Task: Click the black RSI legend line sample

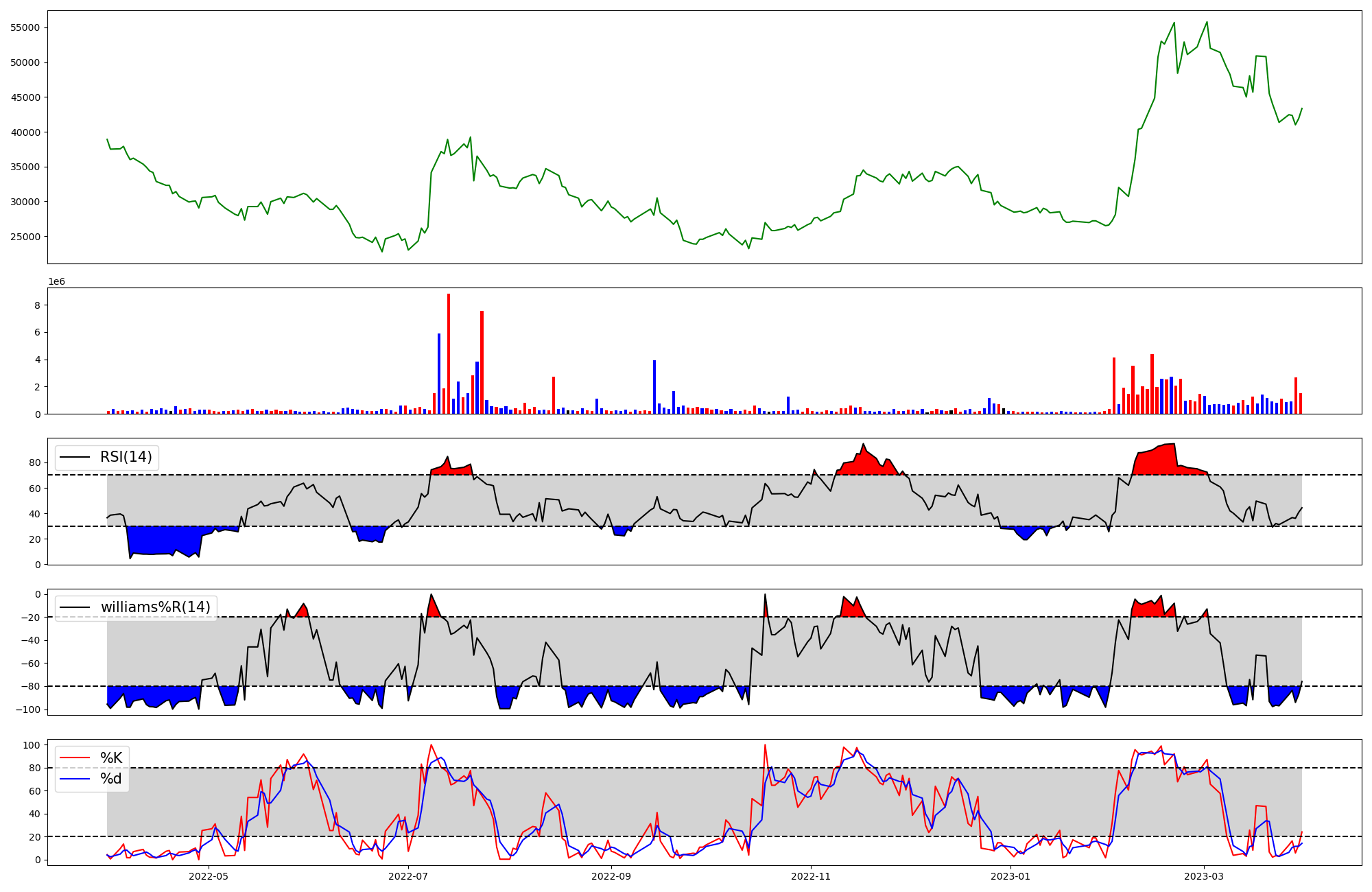Action: [x=75, y=457]
